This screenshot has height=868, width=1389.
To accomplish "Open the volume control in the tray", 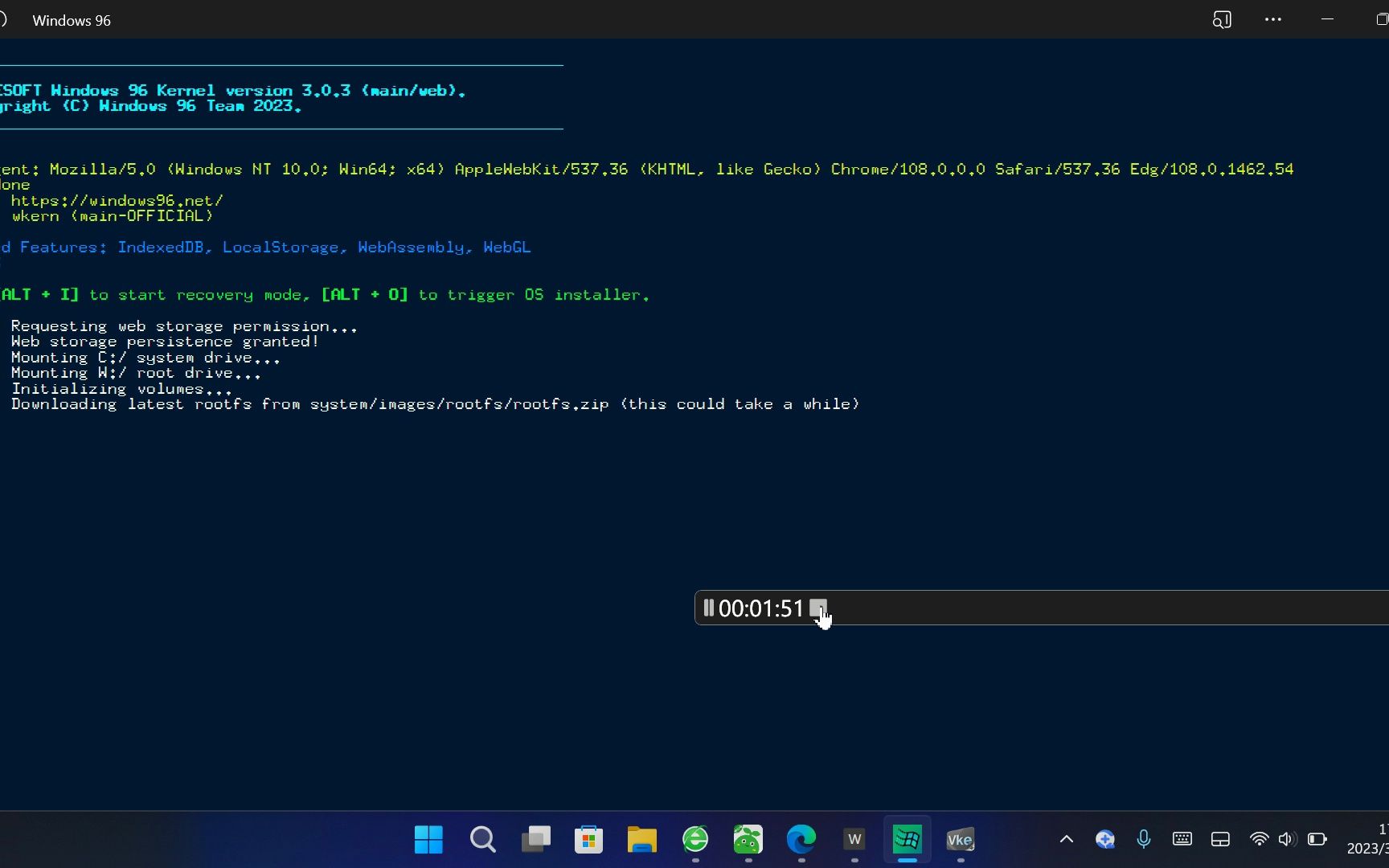I will point(1286,840).
